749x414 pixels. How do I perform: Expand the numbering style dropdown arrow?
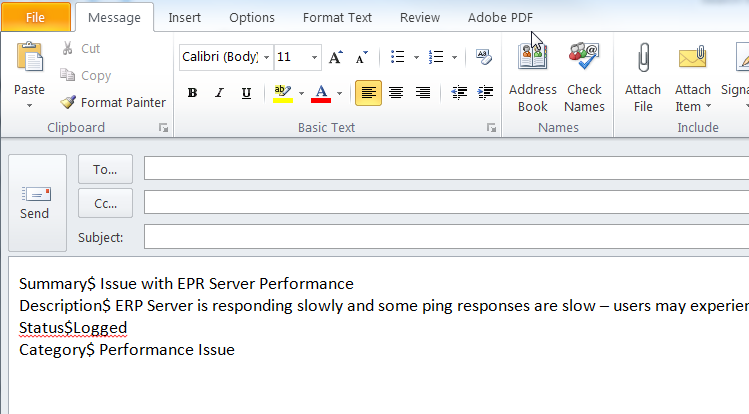tap(454, 57)
